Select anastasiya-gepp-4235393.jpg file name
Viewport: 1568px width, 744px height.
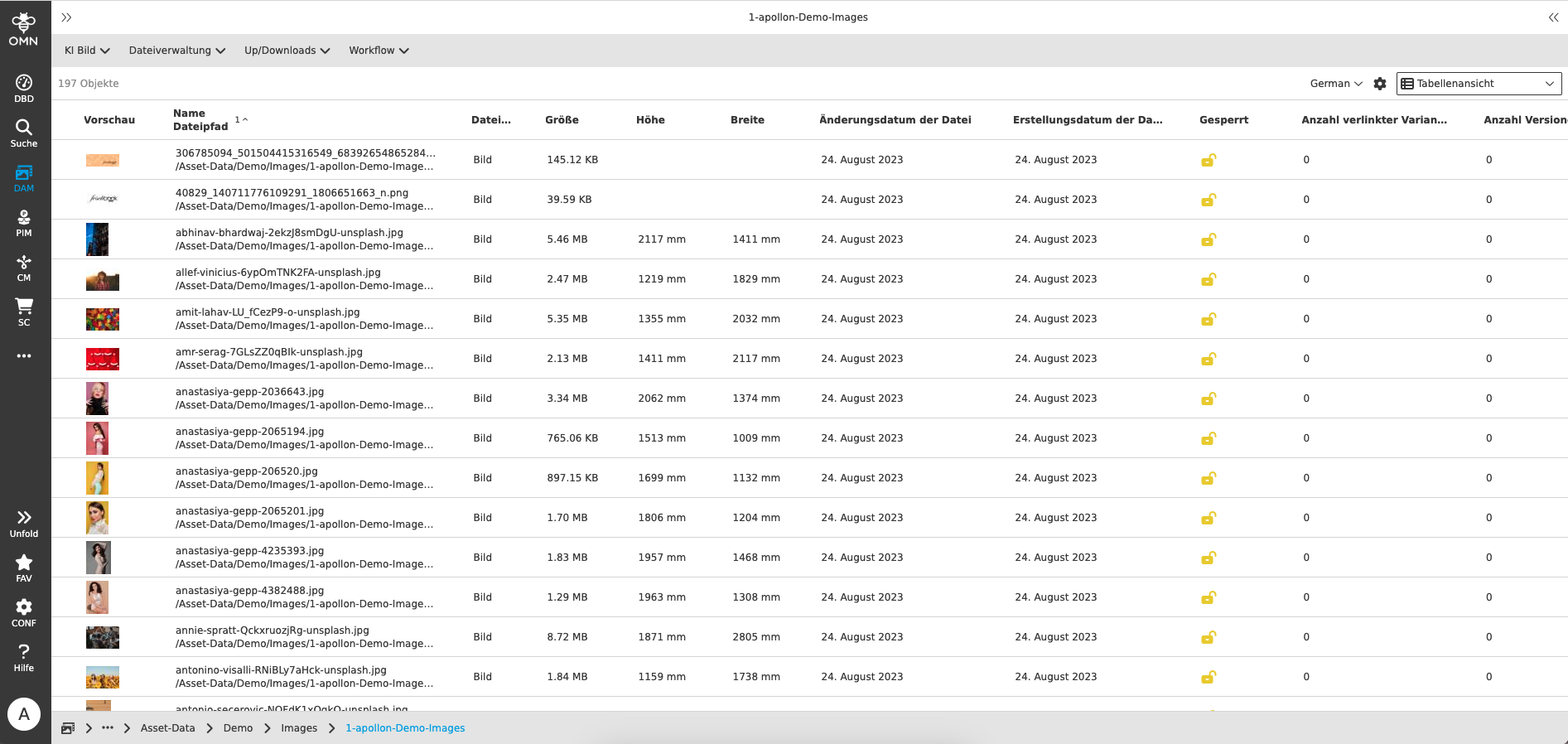pos(249,551)
